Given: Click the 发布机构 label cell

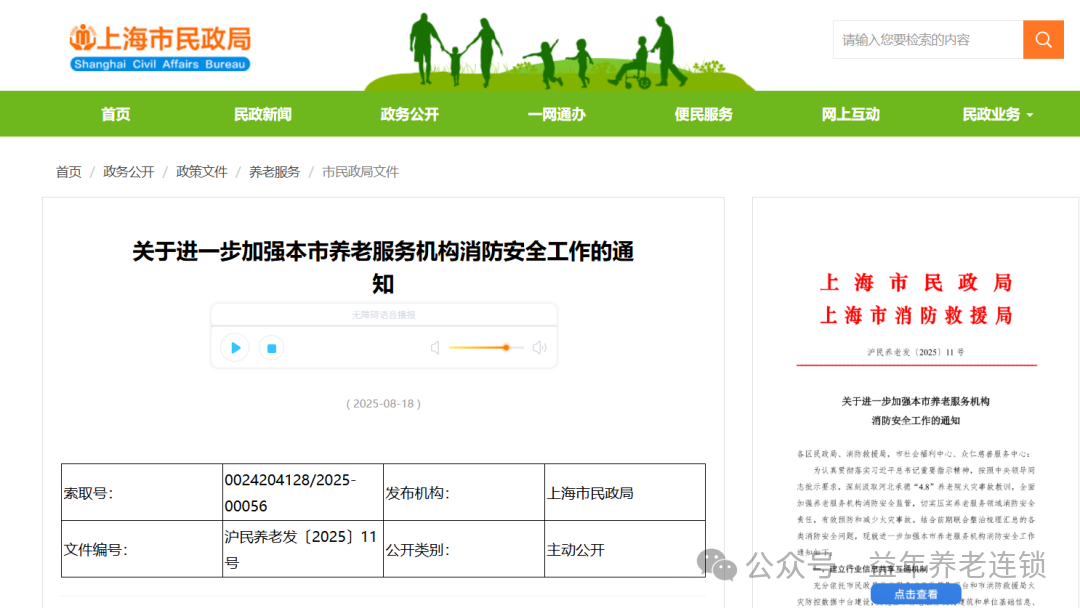Looking at the screenshot, I should [x=464, y=492].
